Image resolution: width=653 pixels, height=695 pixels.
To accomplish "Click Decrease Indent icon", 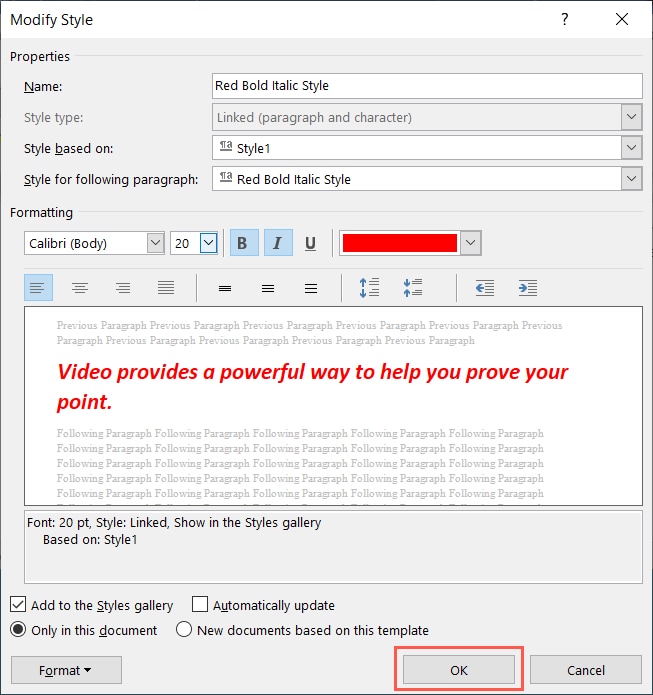I will tap(485, 288).
